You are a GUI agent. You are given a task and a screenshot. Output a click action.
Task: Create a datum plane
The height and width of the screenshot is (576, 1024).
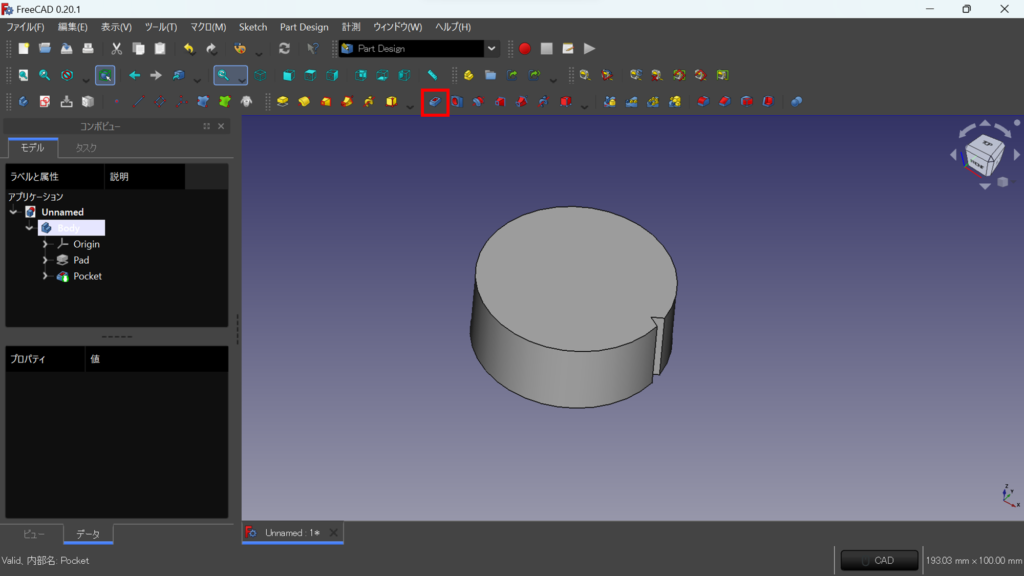click(159, 102)
